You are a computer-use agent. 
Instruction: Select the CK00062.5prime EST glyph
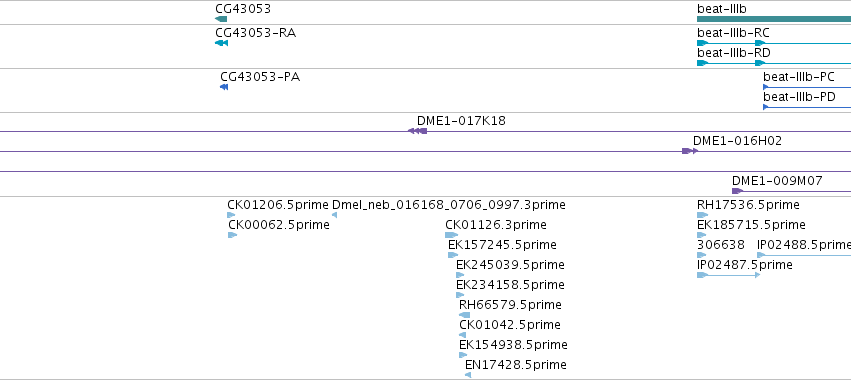click(233, 235)
